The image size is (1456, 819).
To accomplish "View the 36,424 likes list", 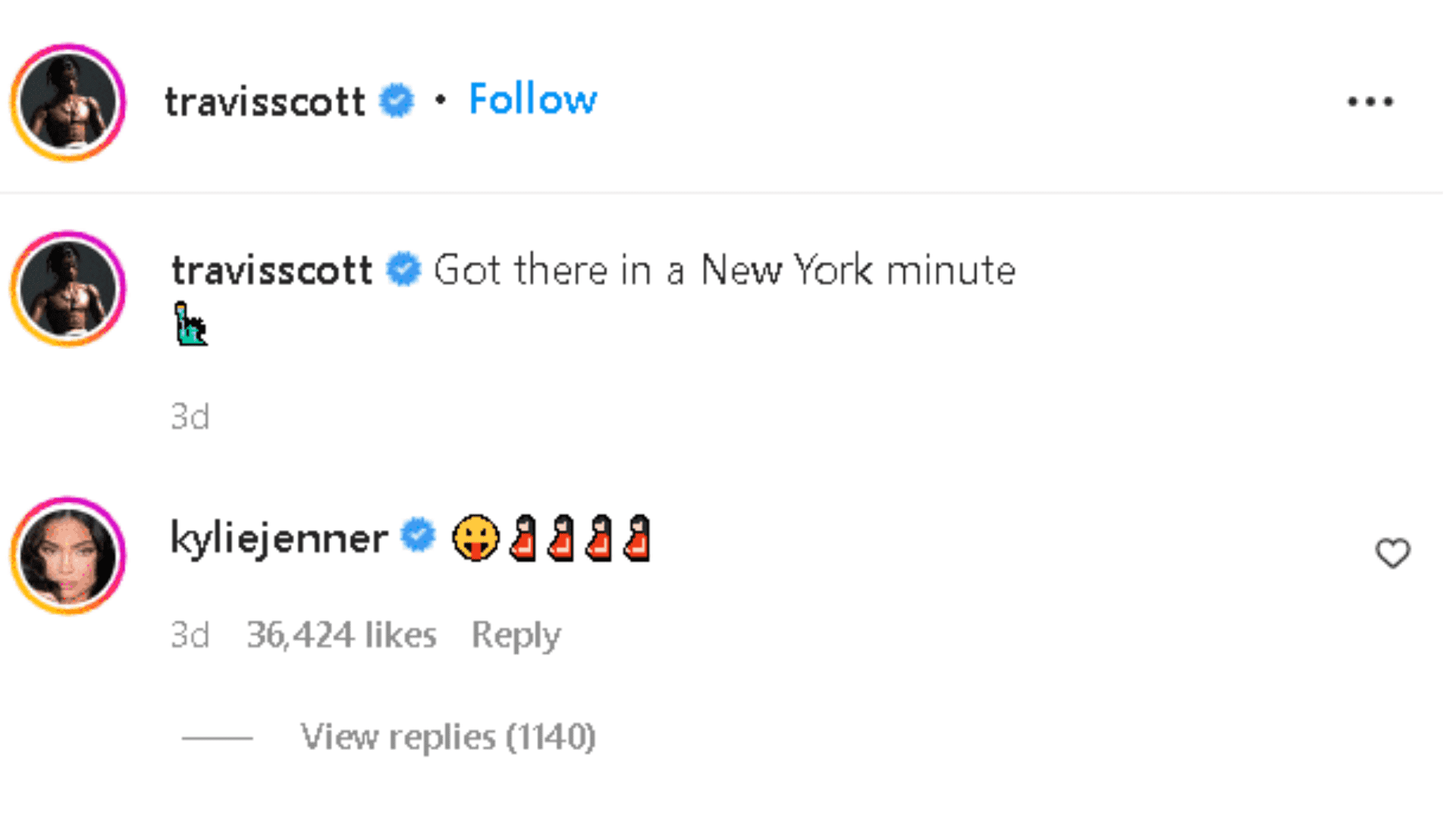I will [341, 635].
